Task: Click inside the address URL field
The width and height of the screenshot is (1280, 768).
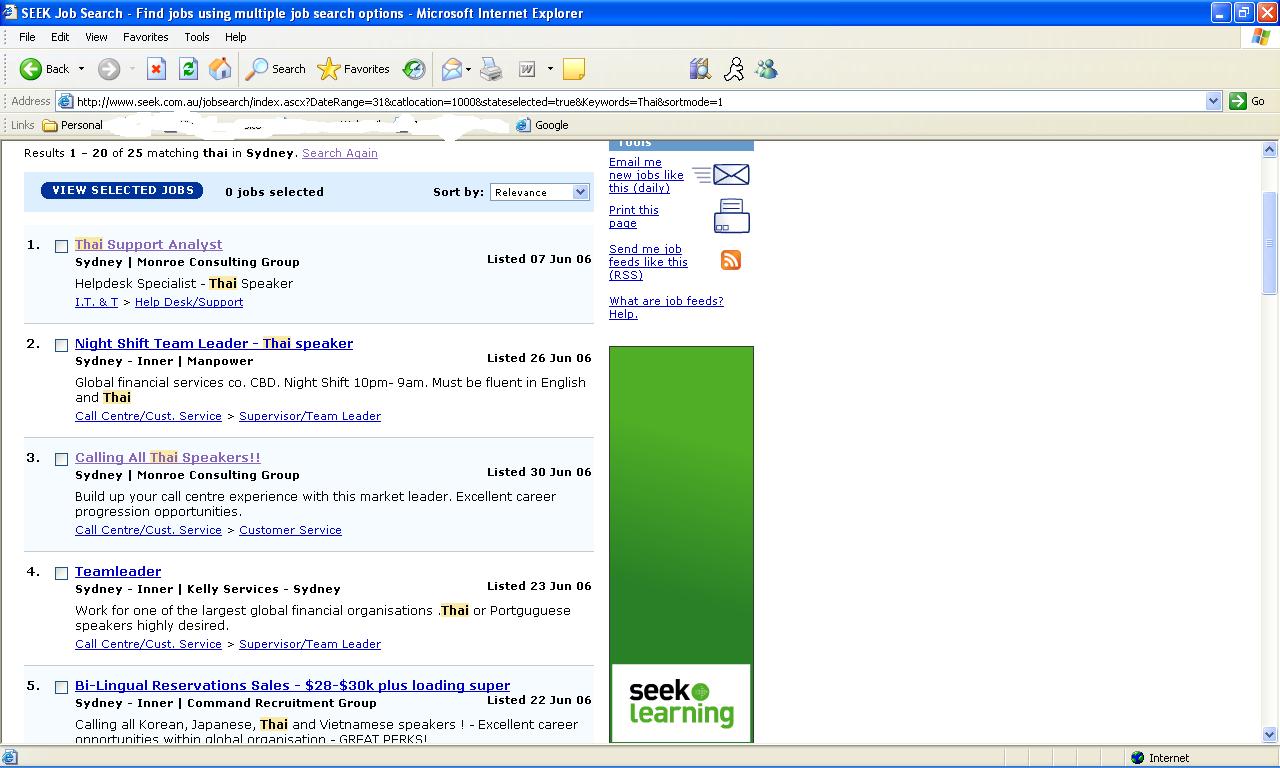Action: point(640,101)
